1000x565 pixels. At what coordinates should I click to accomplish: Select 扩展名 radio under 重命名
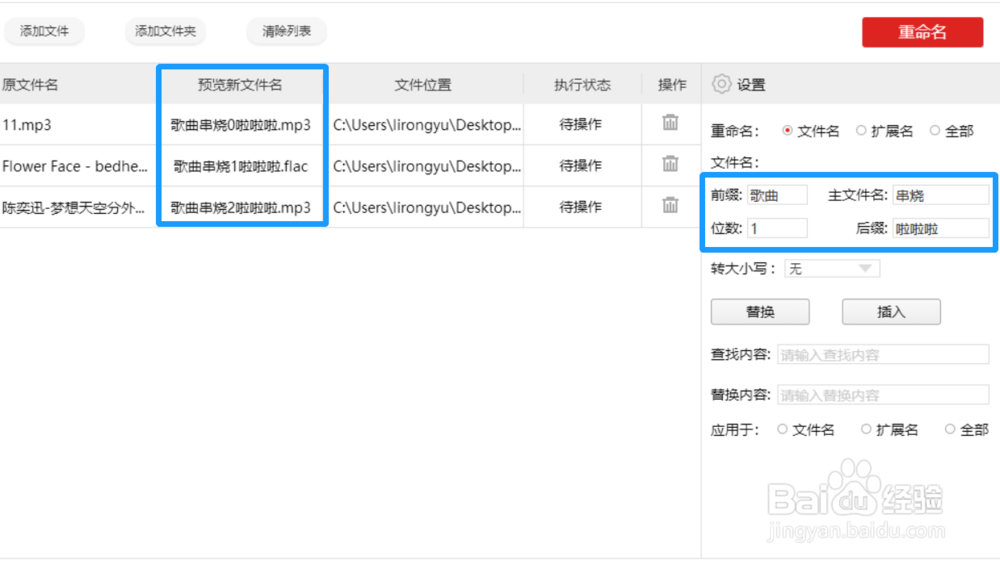click(x=861, y=131)
